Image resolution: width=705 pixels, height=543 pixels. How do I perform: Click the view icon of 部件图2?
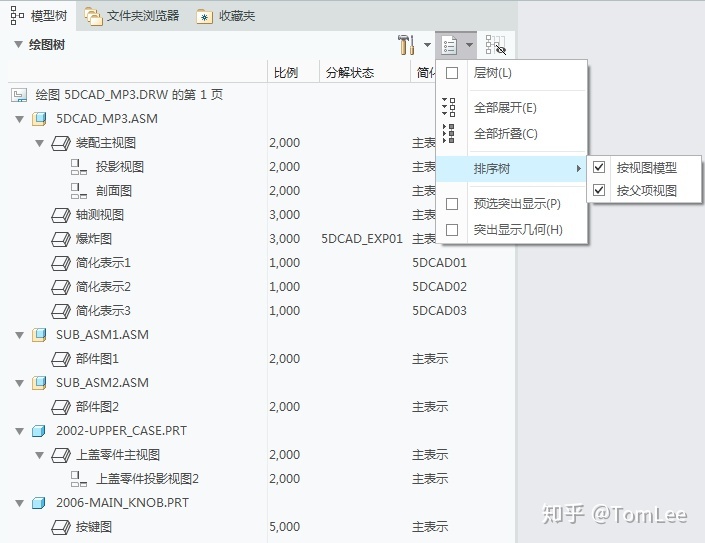pos(61,407)
